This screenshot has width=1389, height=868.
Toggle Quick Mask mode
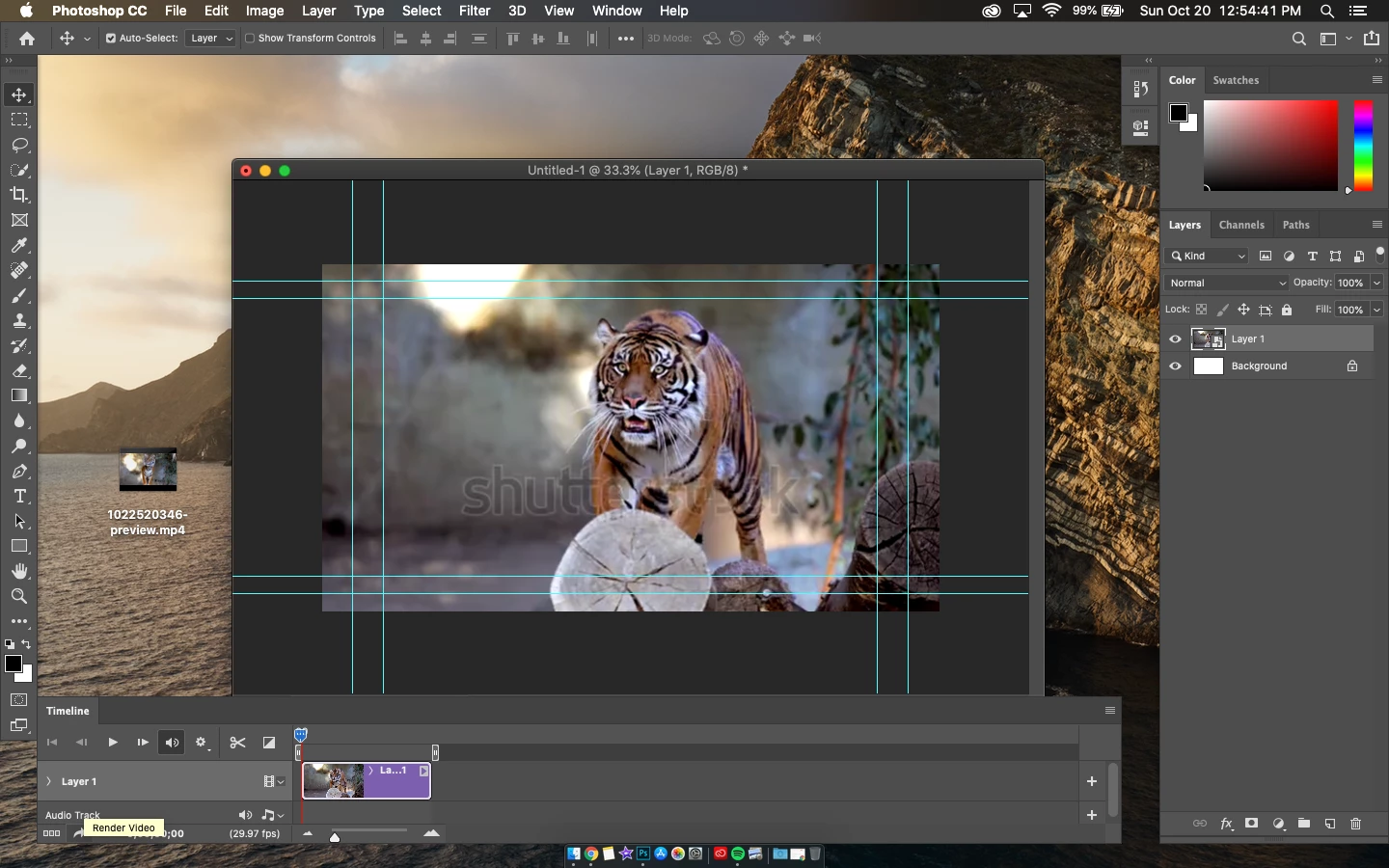(19, 700)
